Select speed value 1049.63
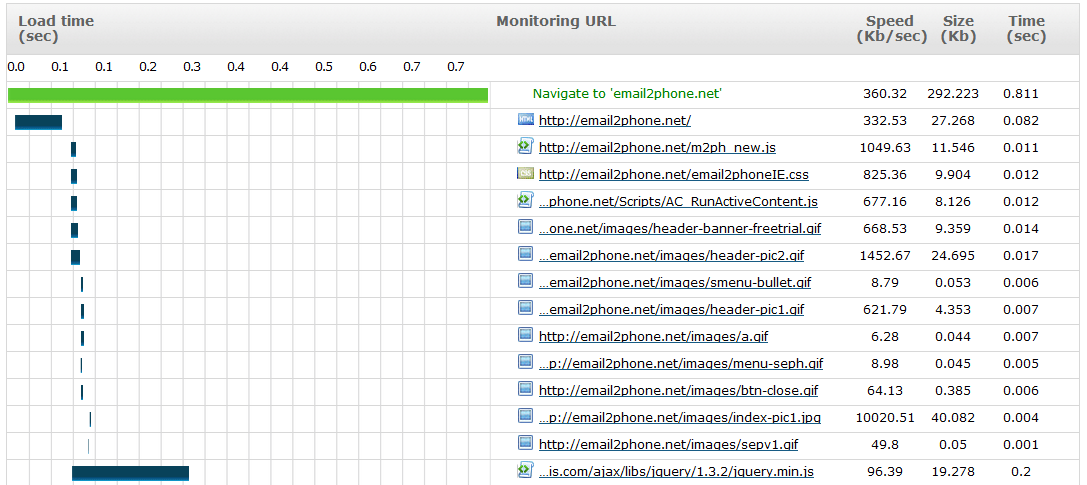 (885, 148)
